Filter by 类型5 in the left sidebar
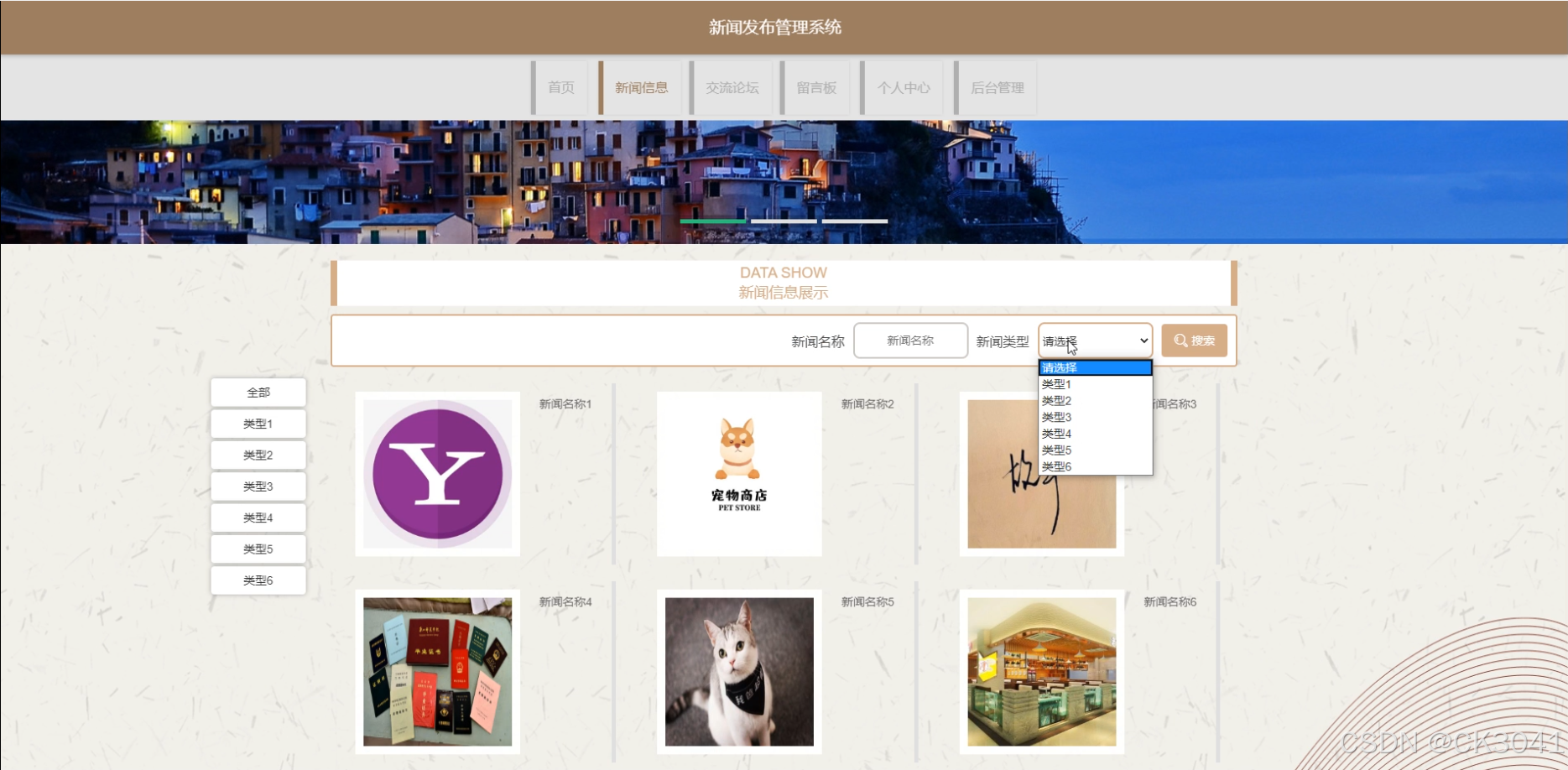 [258, 549]
